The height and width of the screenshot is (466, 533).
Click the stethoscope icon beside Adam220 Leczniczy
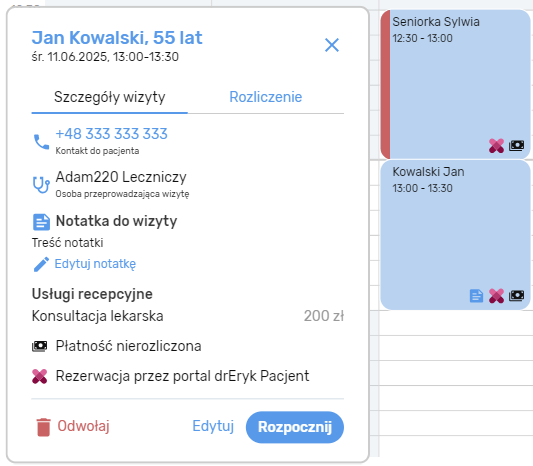tap(41, 185)
